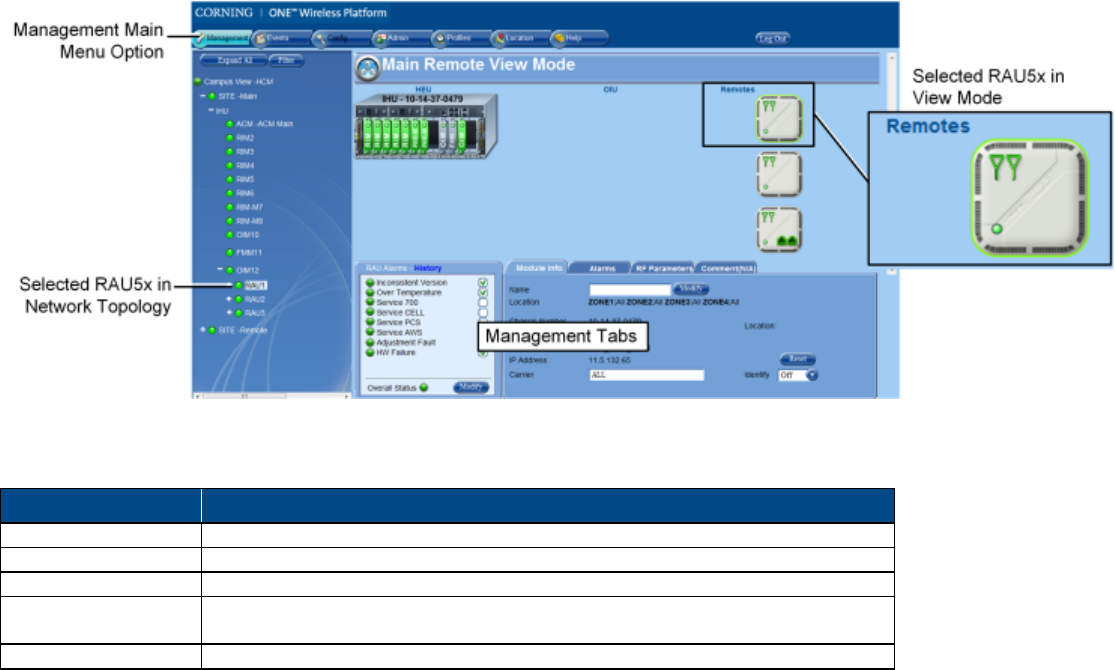Switch to the Module Info tab
Viewport: 1115px width, 670px height.
click(x=538, y=268)
